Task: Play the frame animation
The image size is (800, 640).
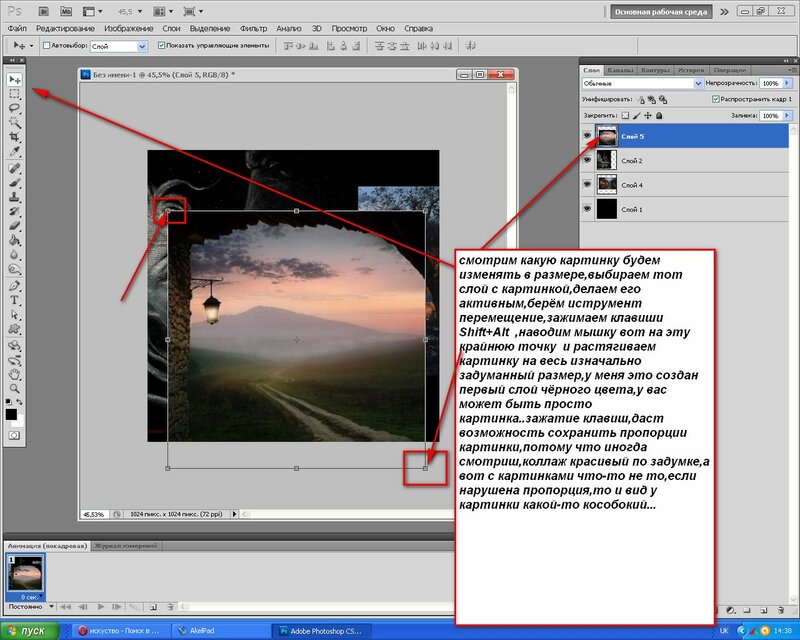Action: coord(101,607)
